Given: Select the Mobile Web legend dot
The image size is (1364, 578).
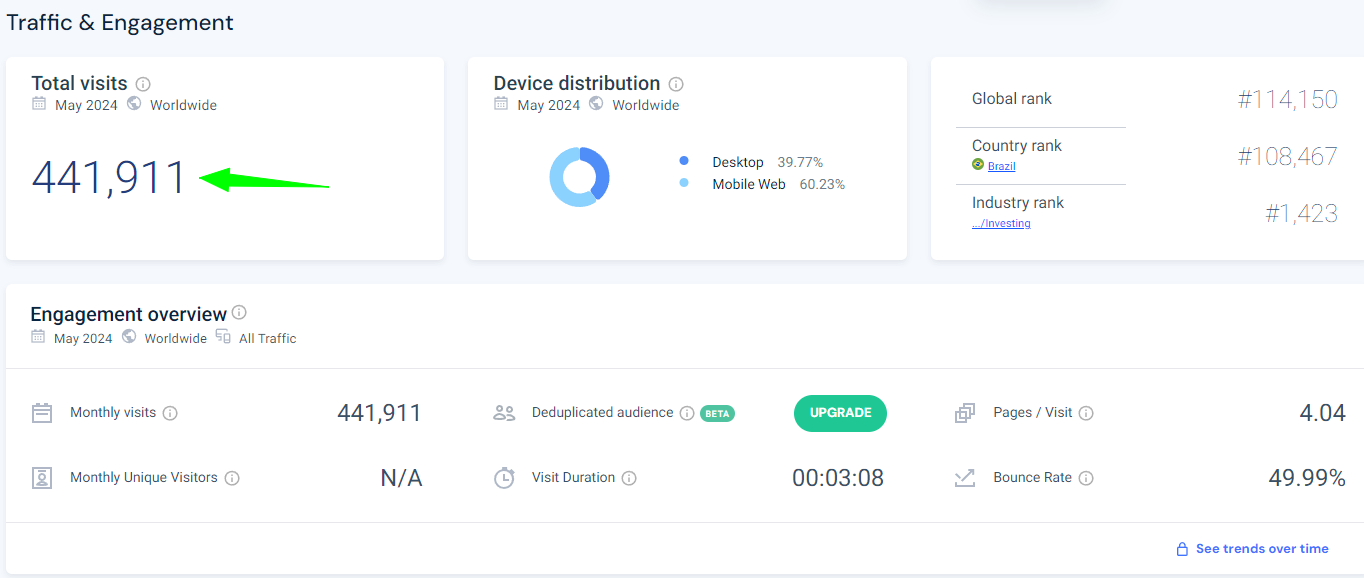Looking at the screenshot, I should coord(684,183).
